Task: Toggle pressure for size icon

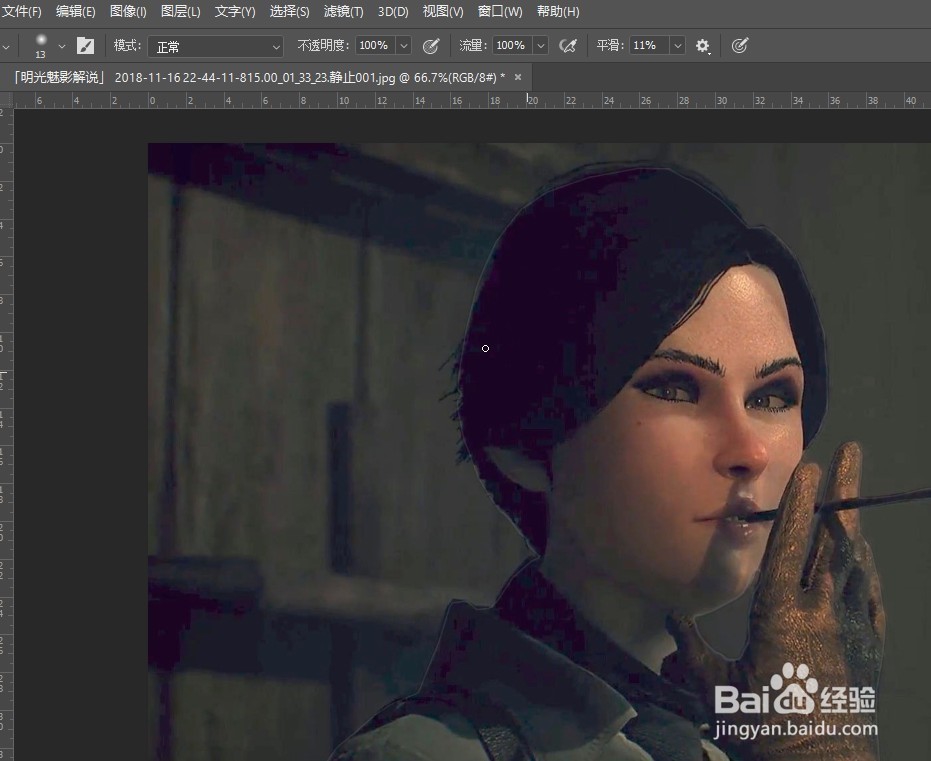Action: coord(739,46)
